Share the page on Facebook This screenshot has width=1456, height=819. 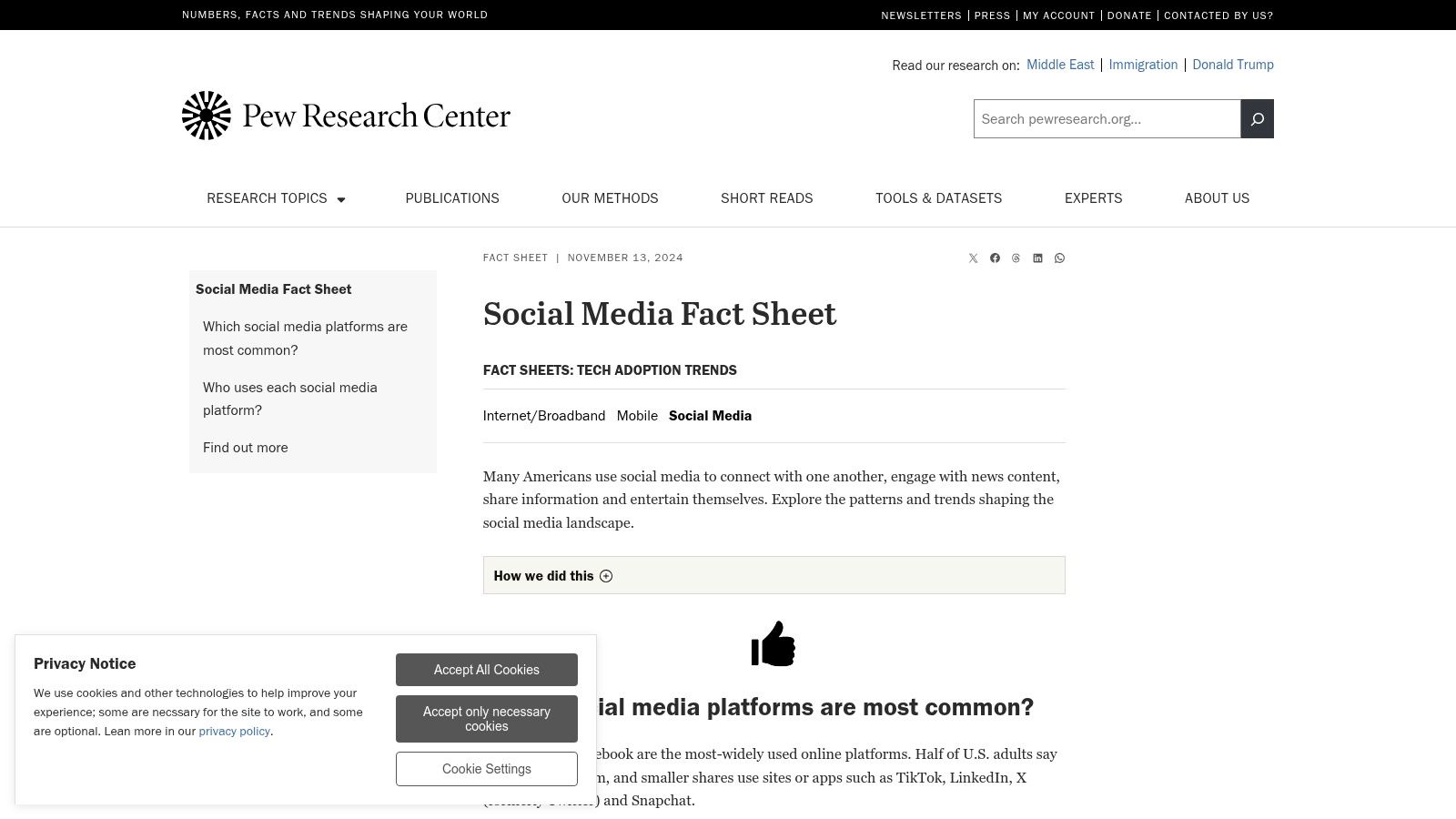(x=995, y=258)
